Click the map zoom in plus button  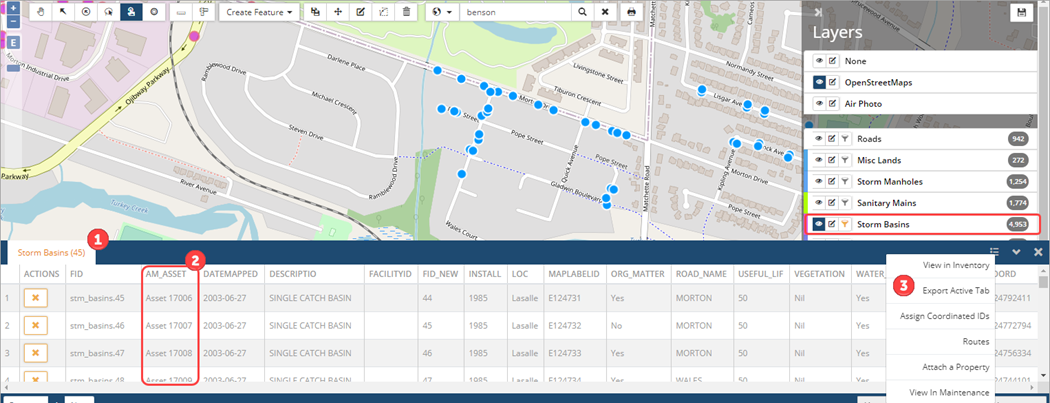click(x=13, y=7)
